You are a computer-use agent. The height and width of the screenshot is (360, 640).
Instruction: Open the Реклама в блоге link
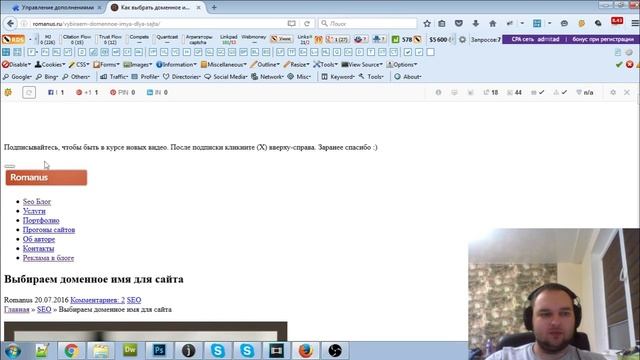click(x=49, y=258)
